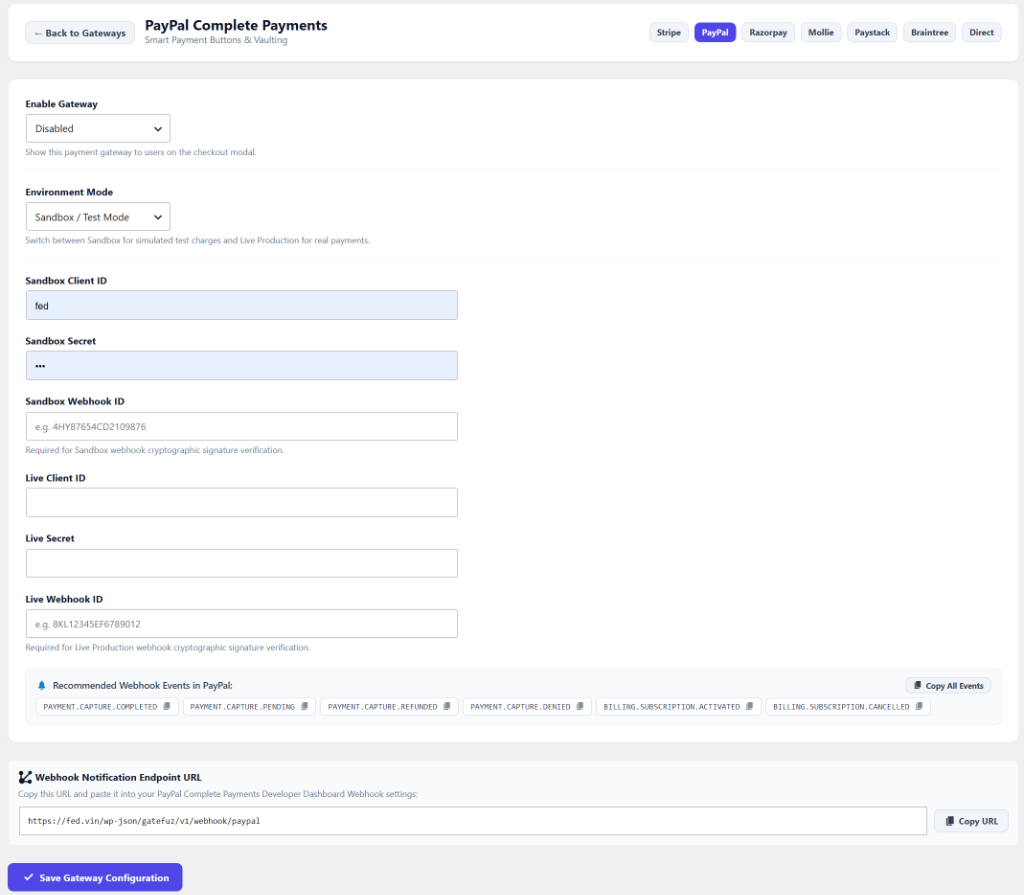The height and width of the screenshot is (895, 1024).
Task: Click BILLING.SUBSCRIPTION.CANCELLED event chip text
Action: (841, 707)
